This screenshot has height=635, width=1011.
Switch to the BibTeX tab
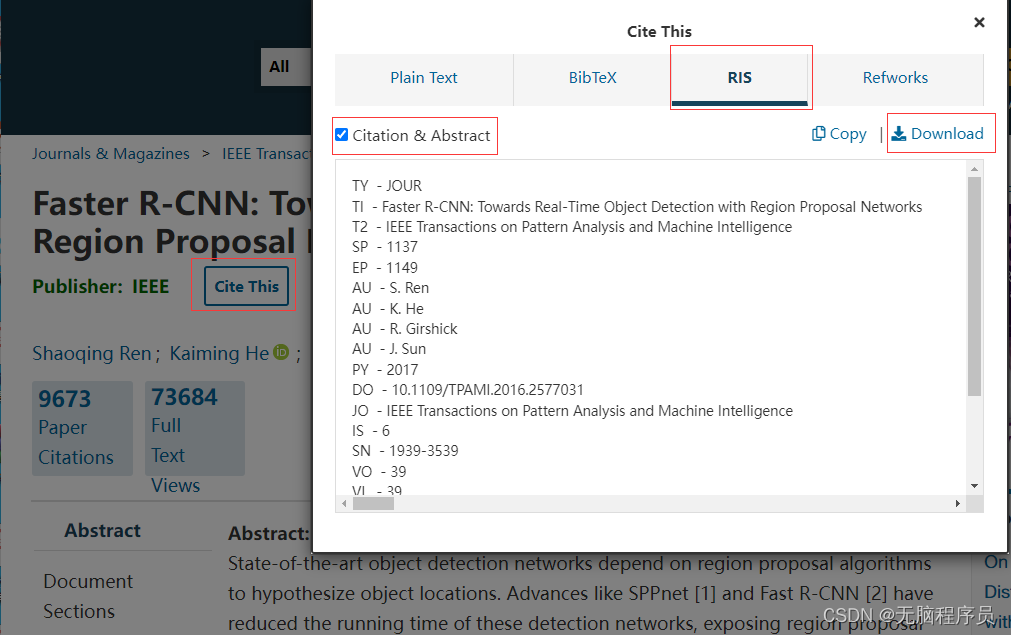[x=592, y=78]
